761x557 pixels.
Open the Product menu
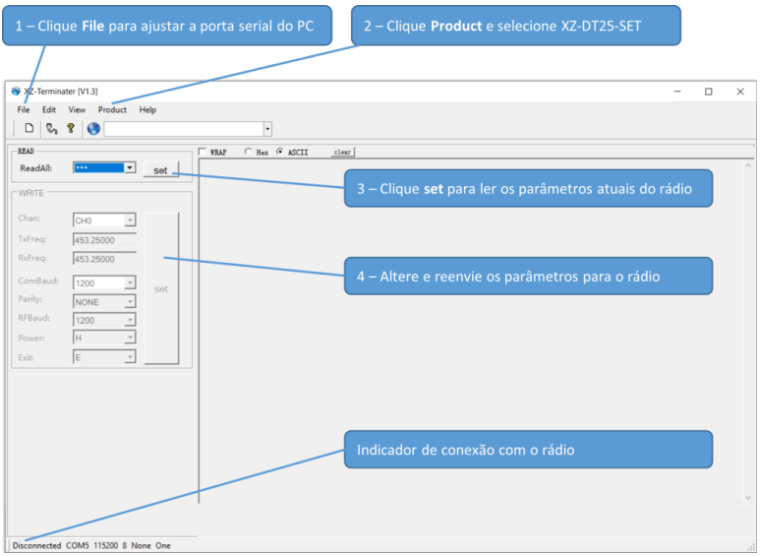(112, 110)
